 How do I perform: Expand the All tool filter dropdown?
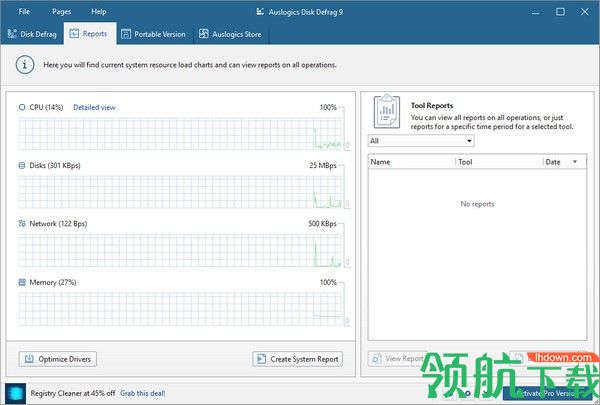421,141
